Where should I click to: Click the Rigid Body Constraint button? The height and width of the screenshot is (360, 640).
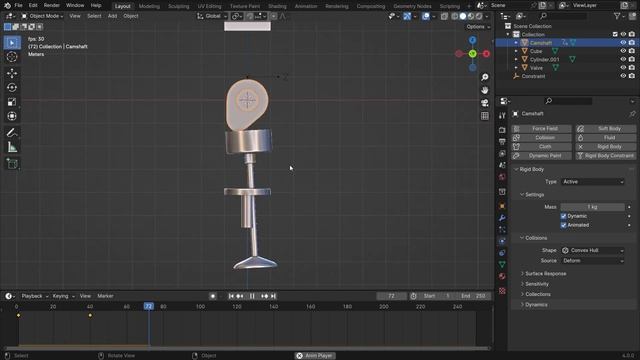[x=606, y=156]
